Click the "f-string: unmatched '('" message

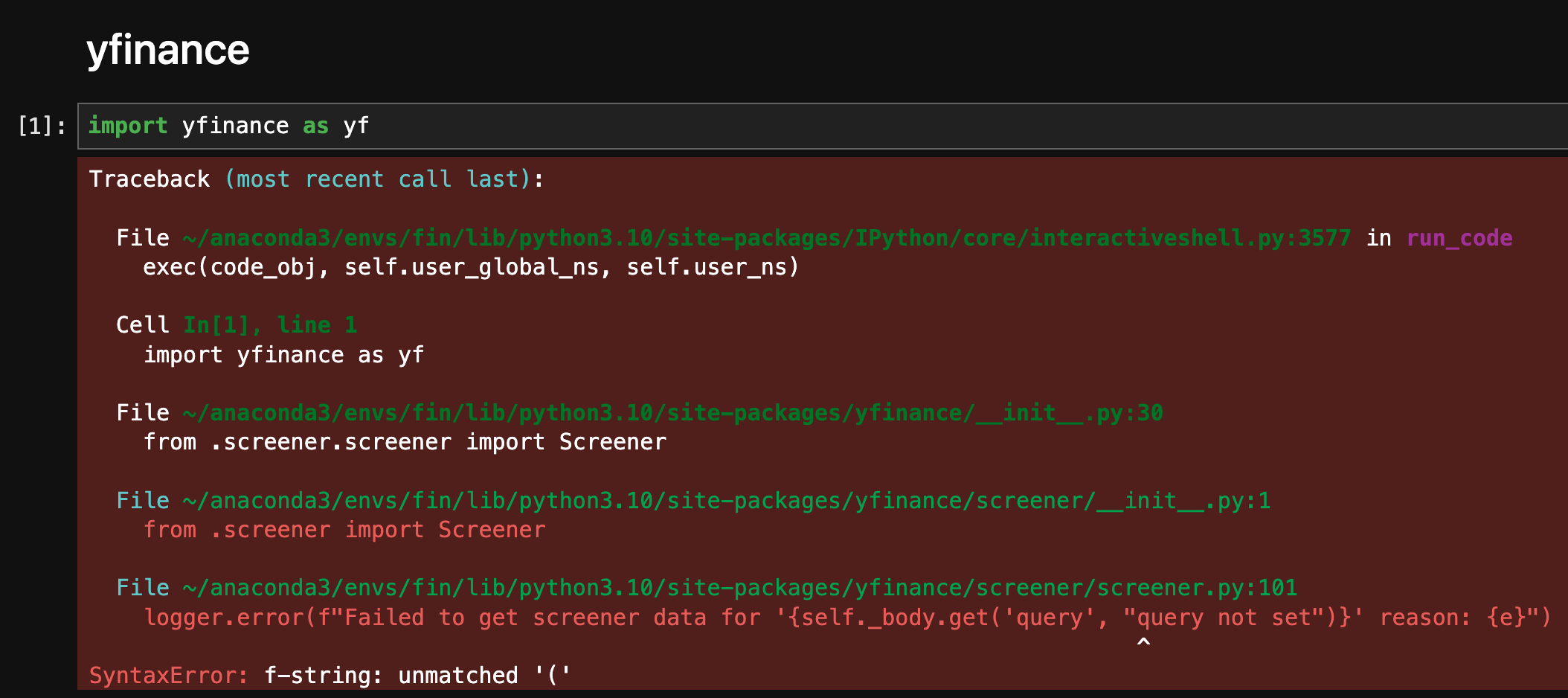[x=418, y=676]
